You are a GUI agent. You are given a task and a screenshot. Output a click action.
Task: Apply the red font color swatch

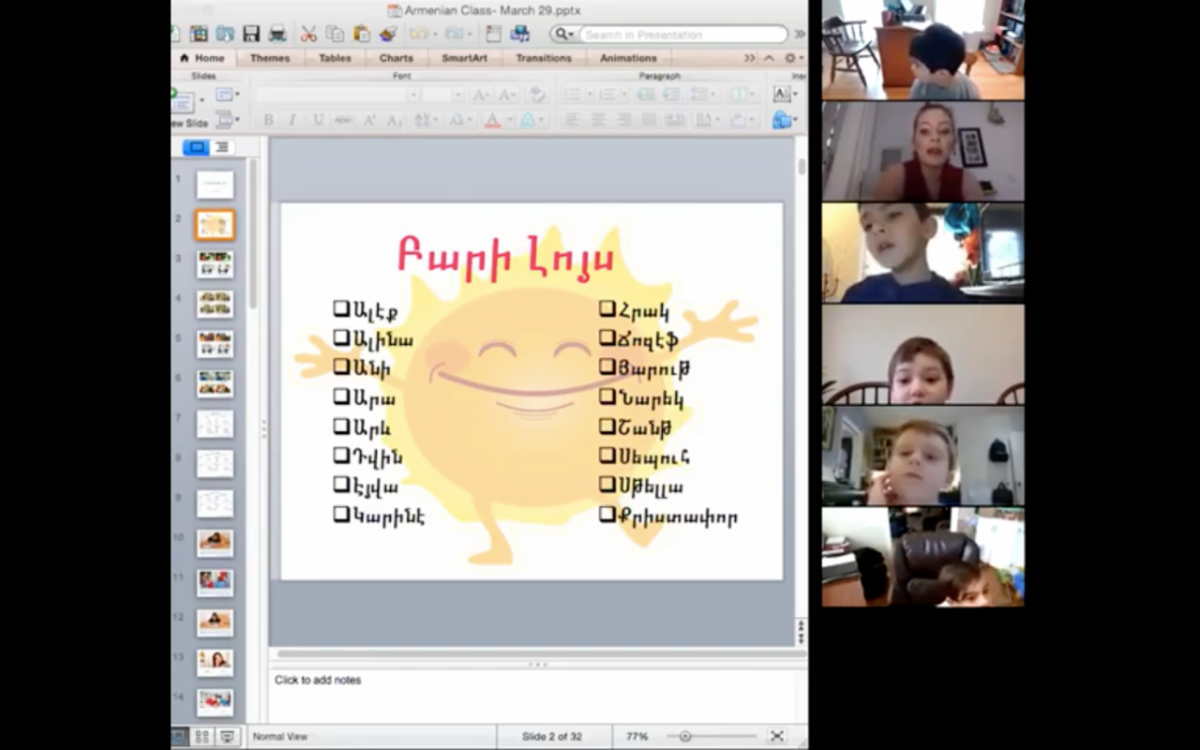(492, 120)
